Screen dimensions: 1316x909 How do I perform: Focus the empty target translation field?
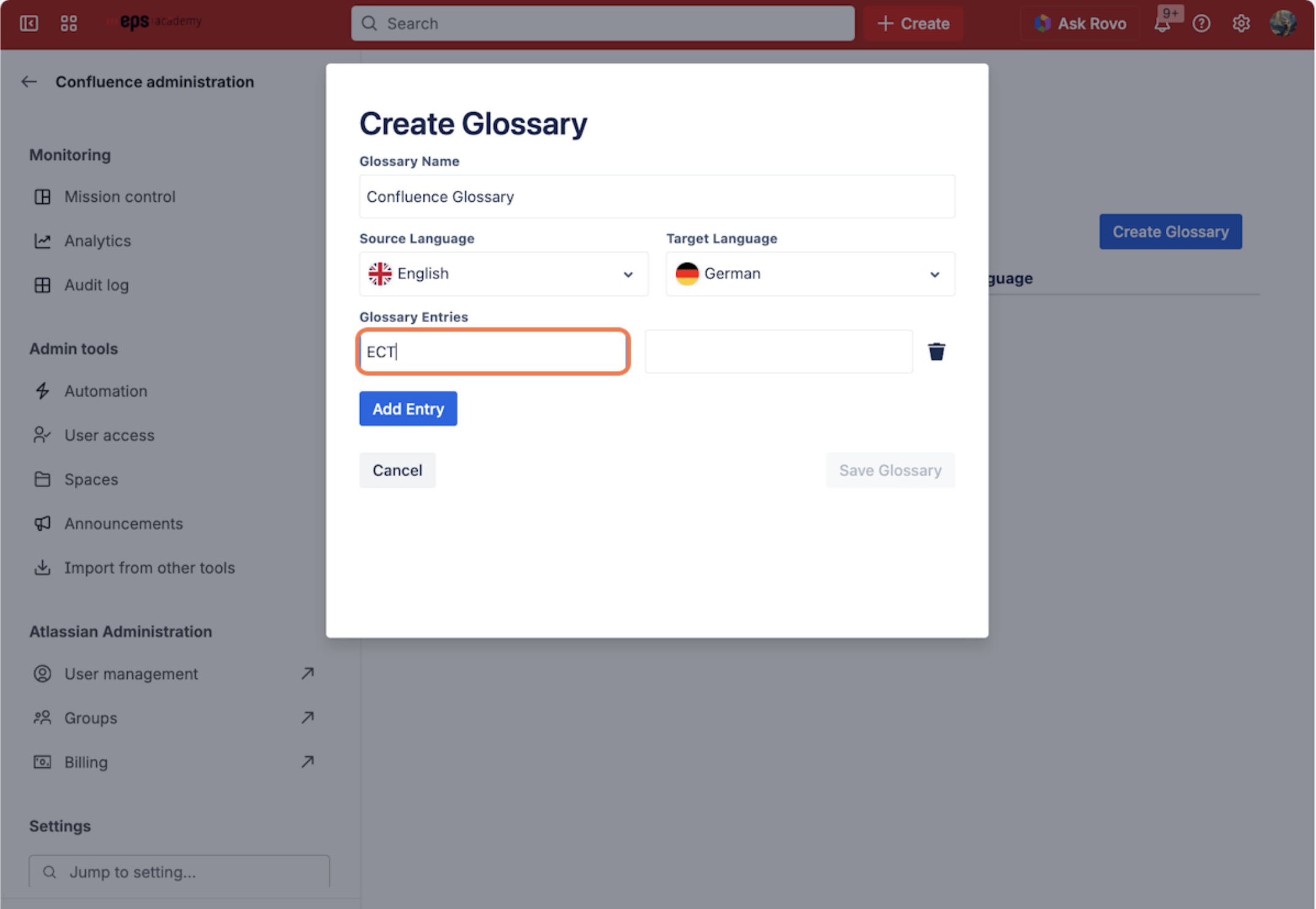(x=778, y=351)
